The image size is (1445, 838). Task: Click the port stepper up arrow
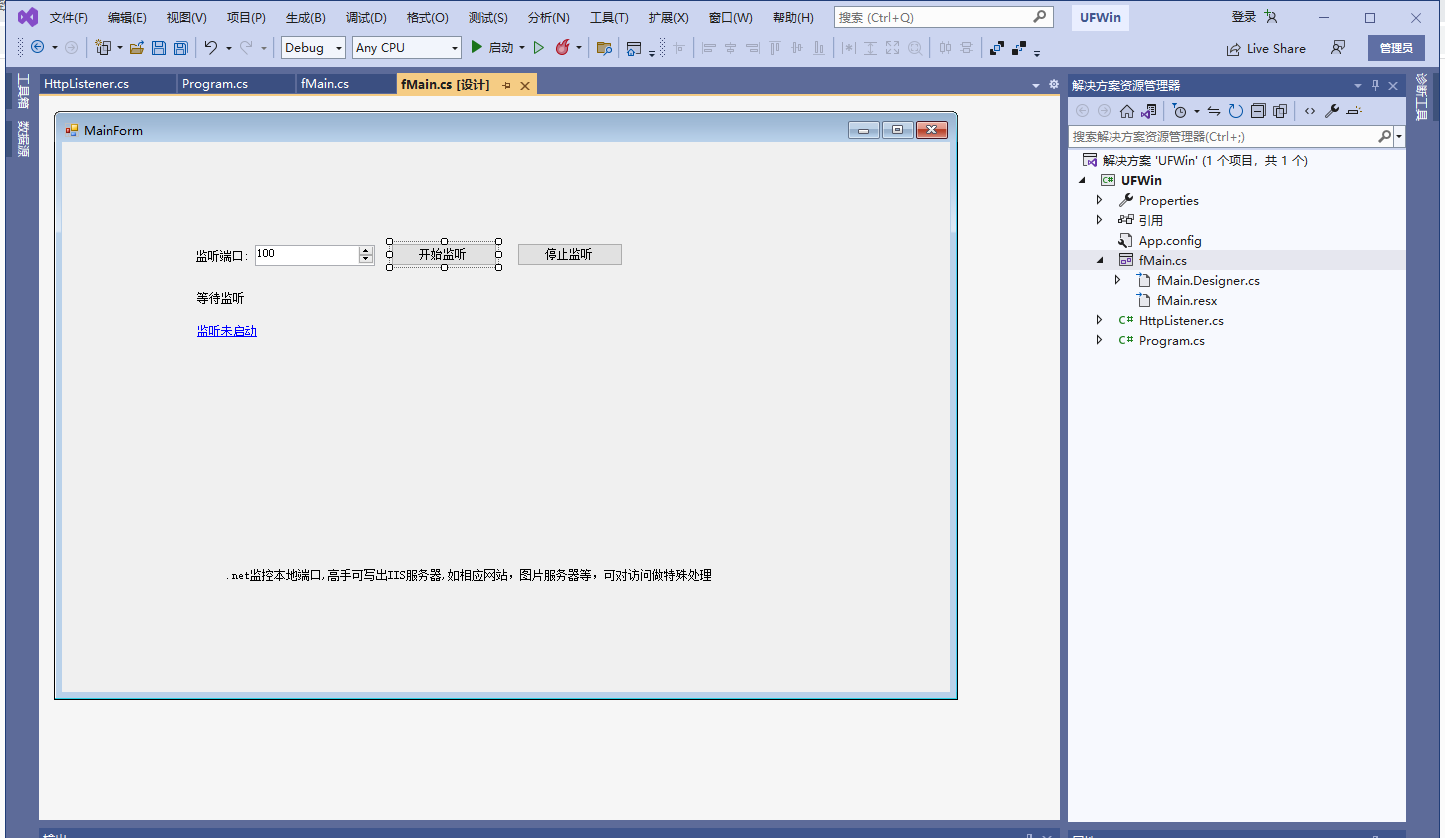click(x=366, y=250)
